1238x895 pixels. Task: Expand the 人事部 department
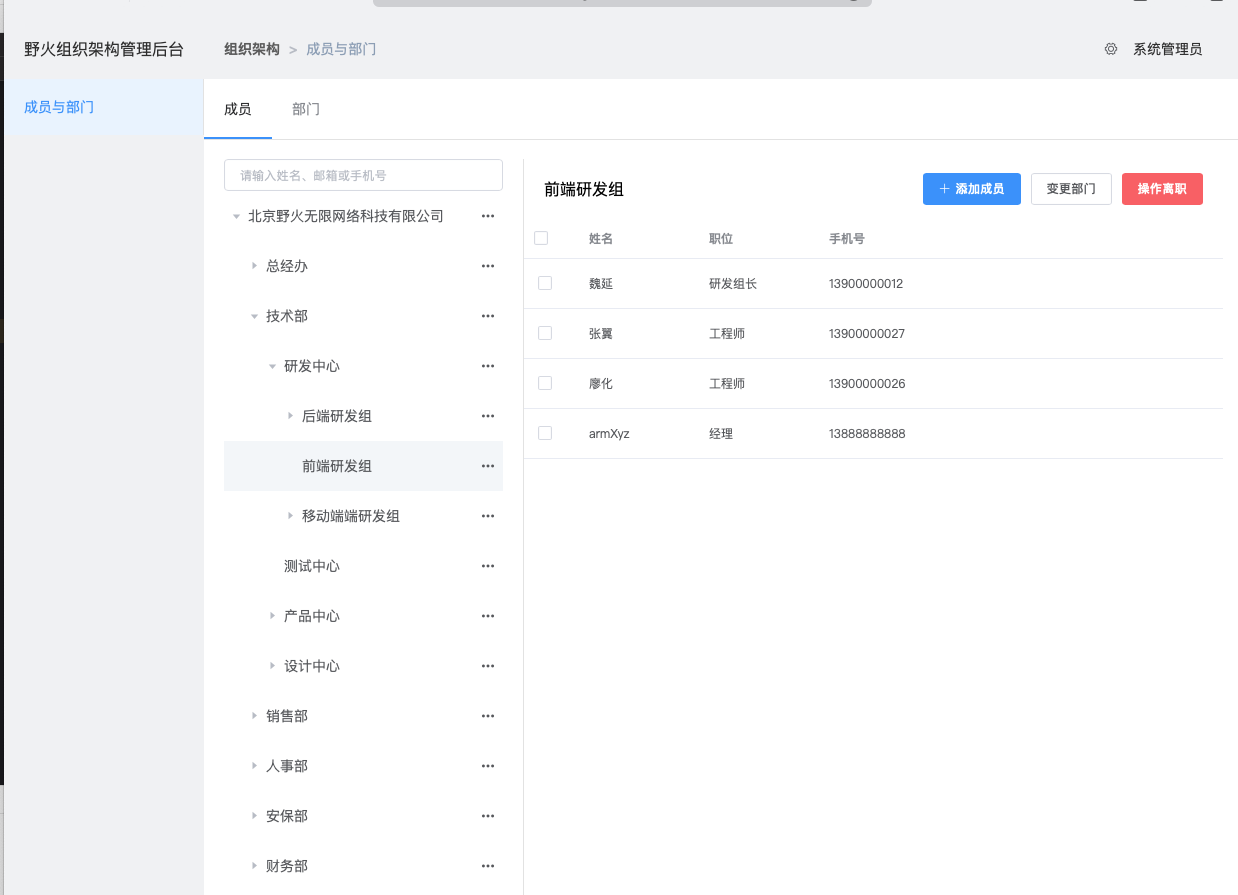254,766
